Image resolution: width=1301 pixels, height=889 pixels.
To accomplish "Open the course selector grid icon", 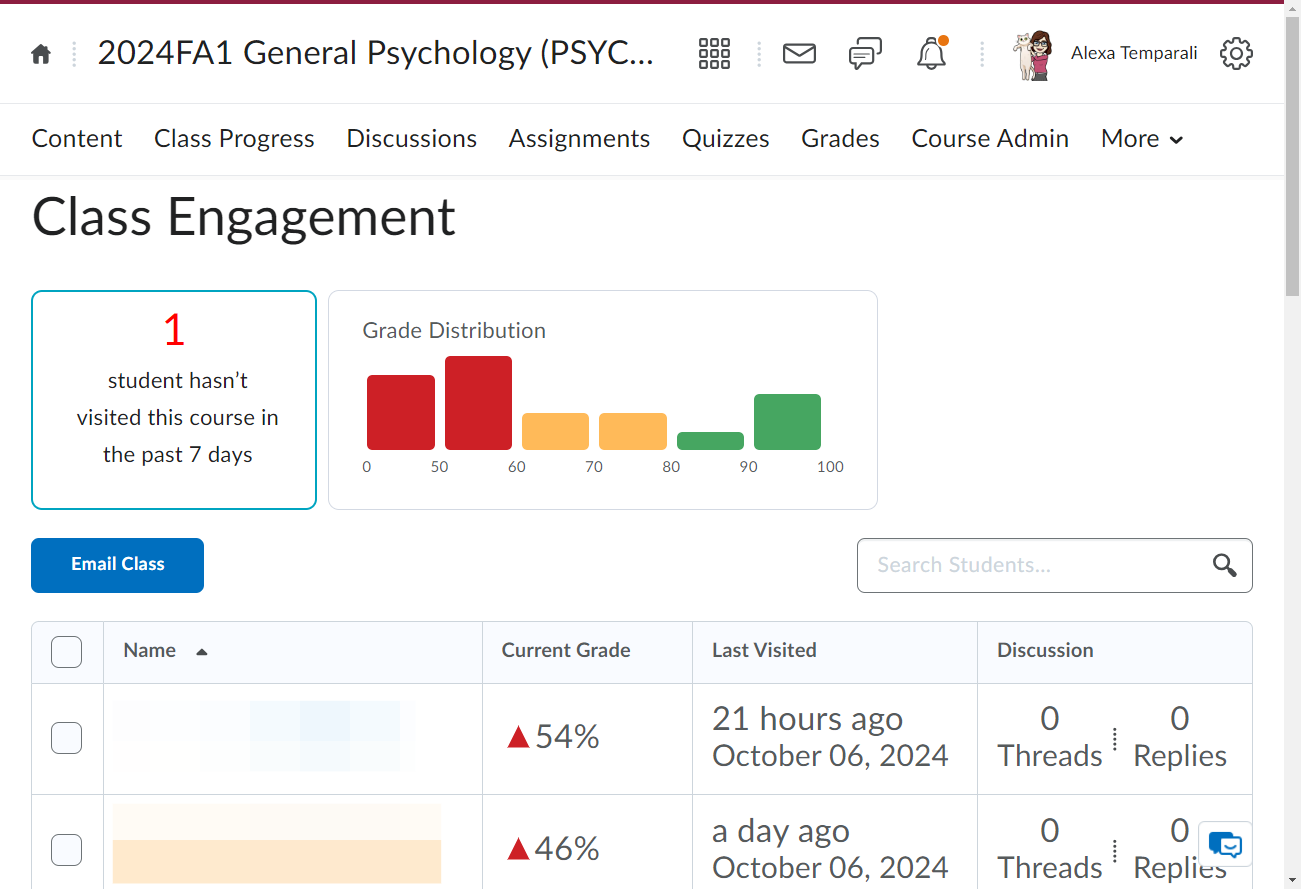I will (x=714, y=54).
